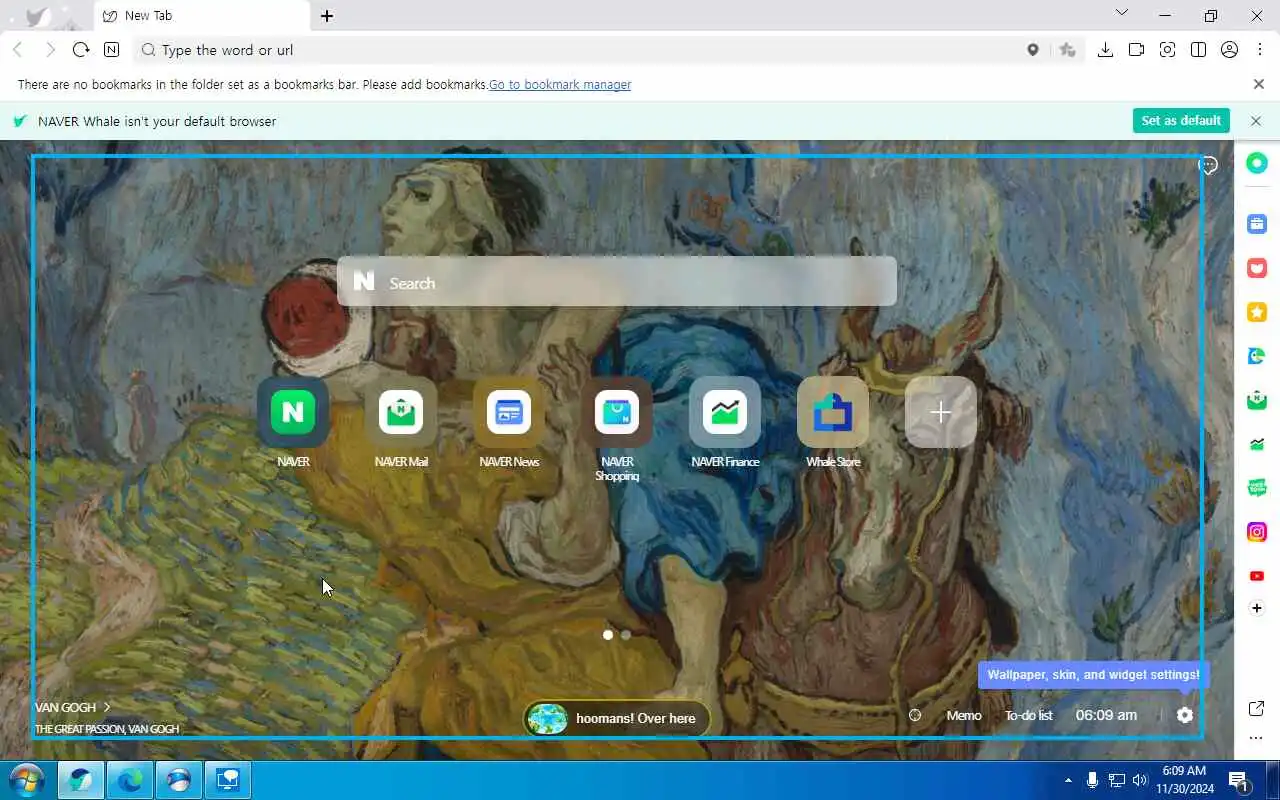Open the NAVER Mail icon in the sidebar
1280x800 pixels.
(1257, 400)
